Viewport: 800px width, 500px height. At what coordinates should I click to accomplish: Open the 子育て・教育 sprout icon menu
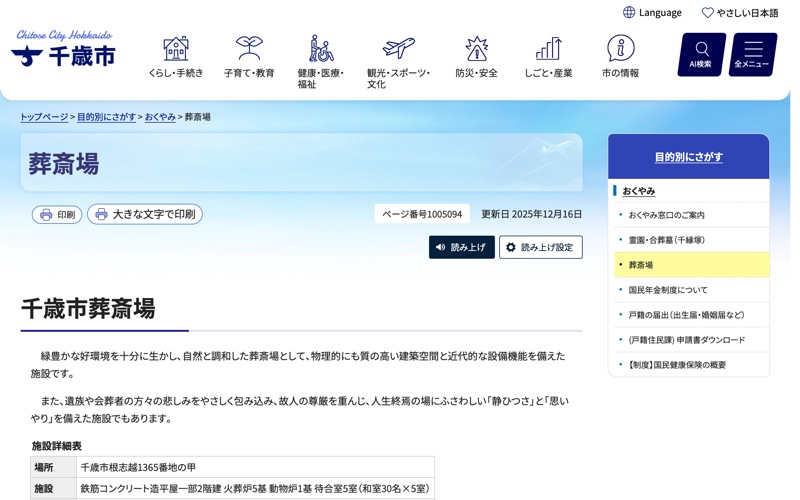(x=249, y=57)
